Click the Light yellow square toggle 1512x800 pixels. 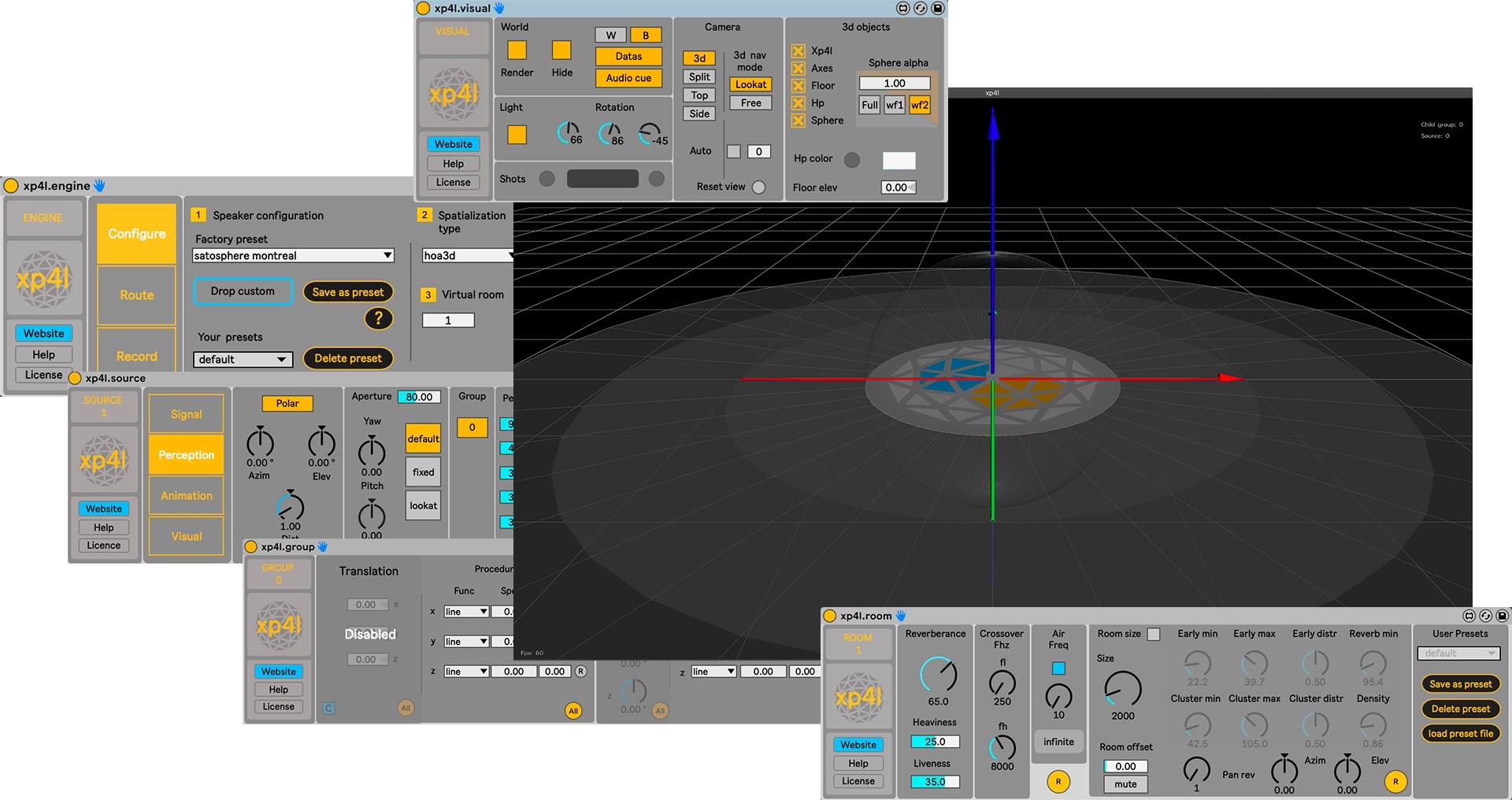(517, 135)
